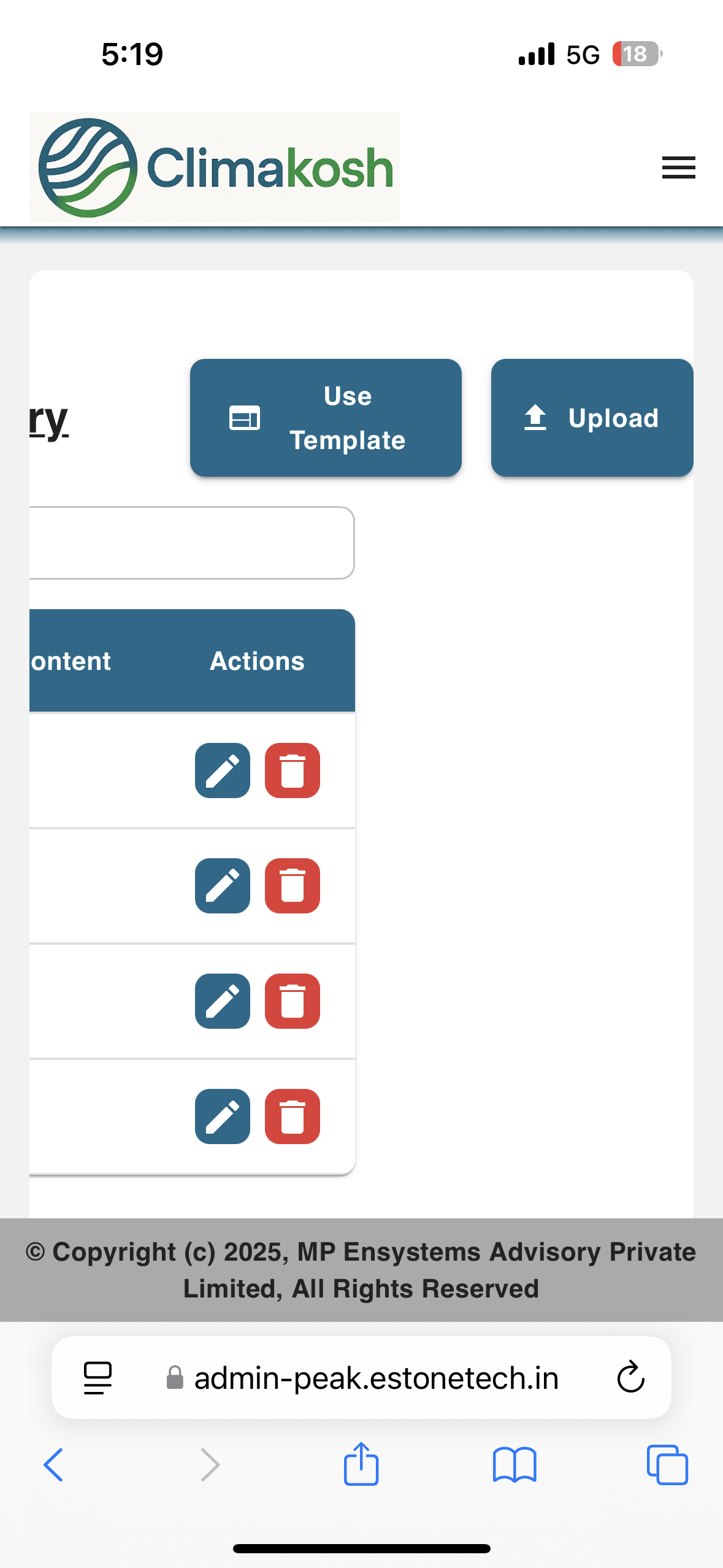This screenshot has width=723, height=1568.
Task: Delete the second table row
Action: click(x=293, y=886)
